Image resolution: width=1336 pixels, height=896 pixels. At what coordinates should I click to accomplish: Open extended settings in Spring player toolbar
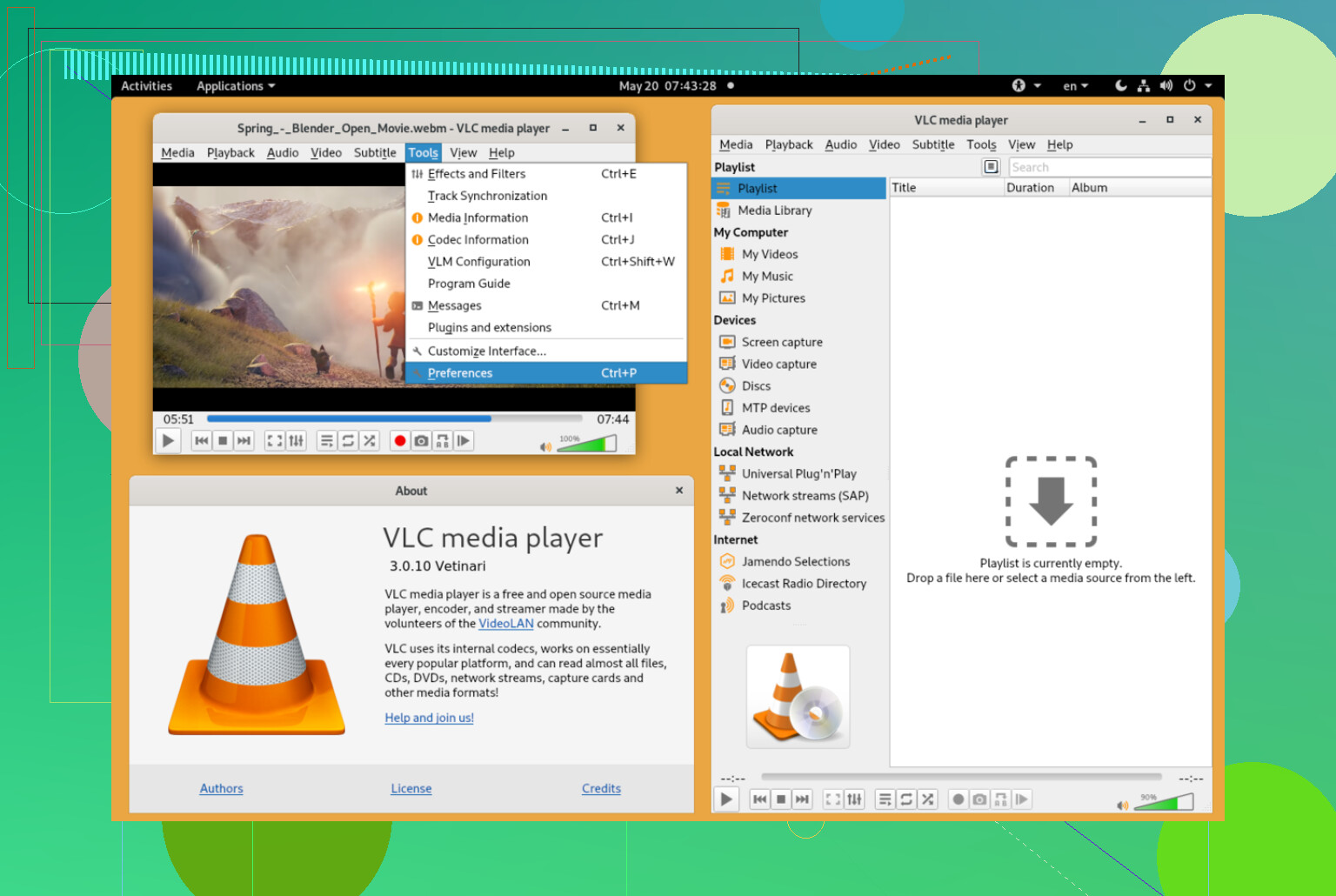coord(297,441)
